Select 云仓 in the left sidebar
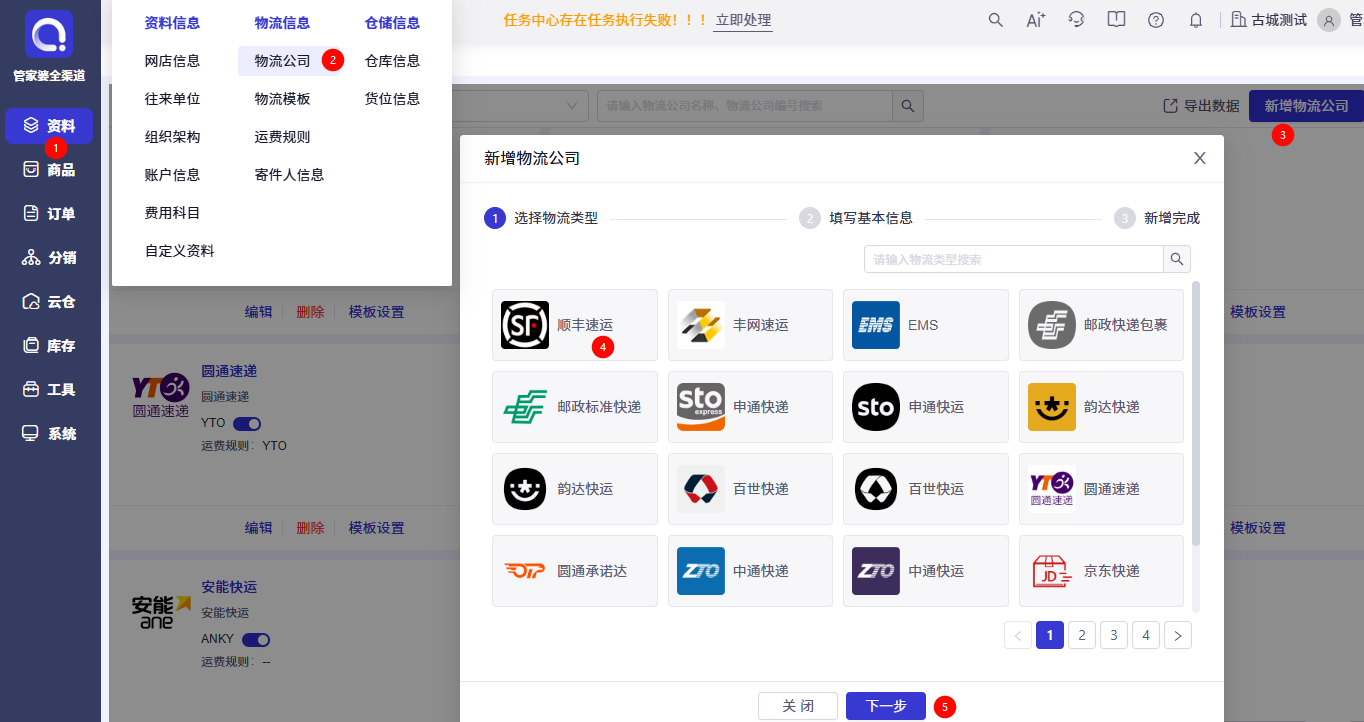Viewport: 1364px width, 722px height. (x=49, y=302)
